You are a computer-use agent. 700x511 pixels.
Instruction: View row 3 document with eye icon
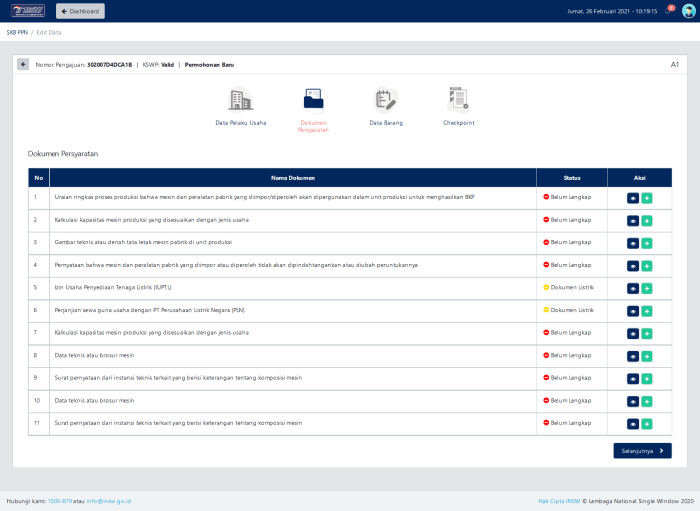pyautogui.click(x=632, y=243)
